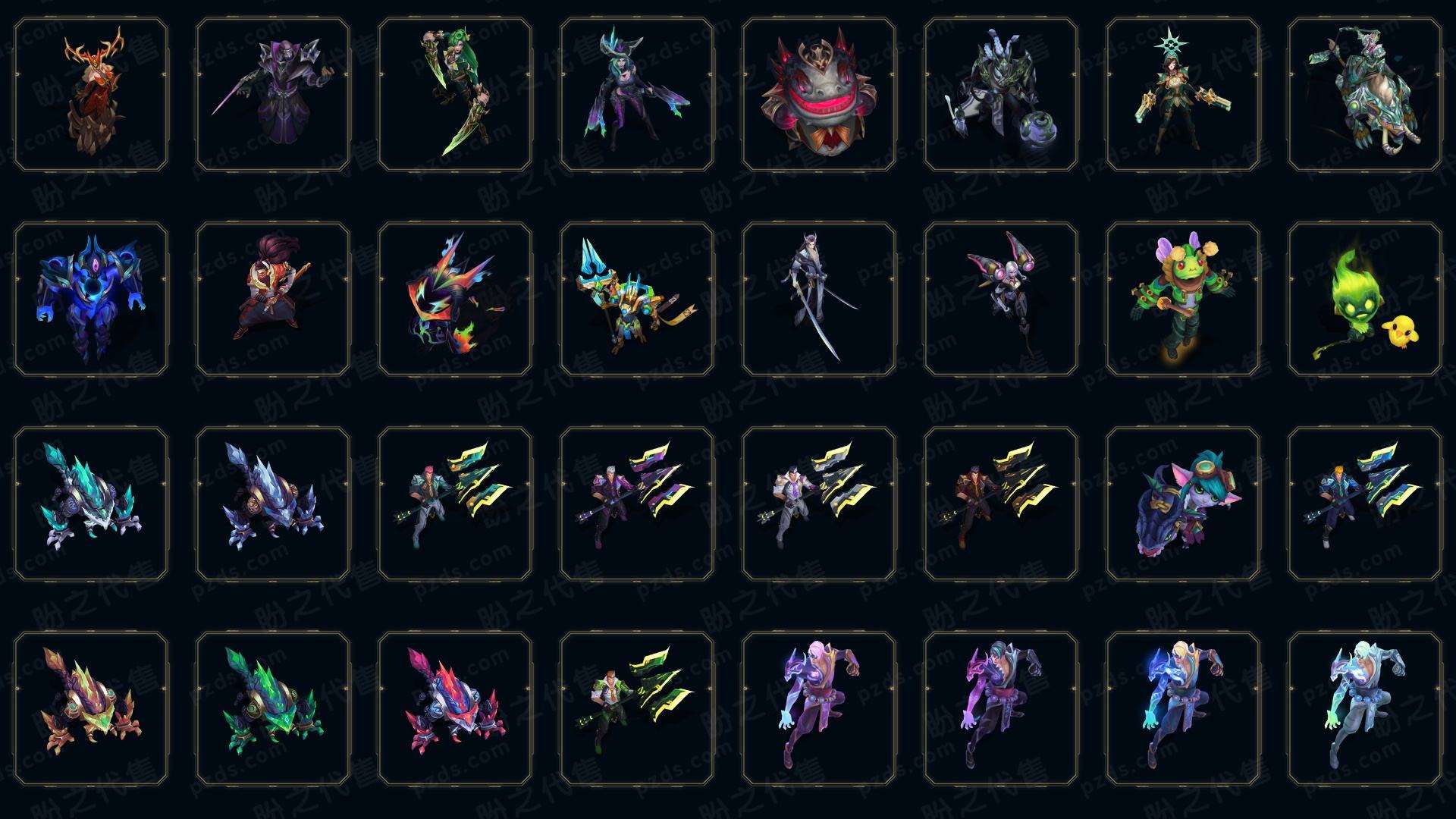Screen dimensions: 1456x819
Task: Select the teal-haired yordle with goggles
Action: [x=1183, y=504]
